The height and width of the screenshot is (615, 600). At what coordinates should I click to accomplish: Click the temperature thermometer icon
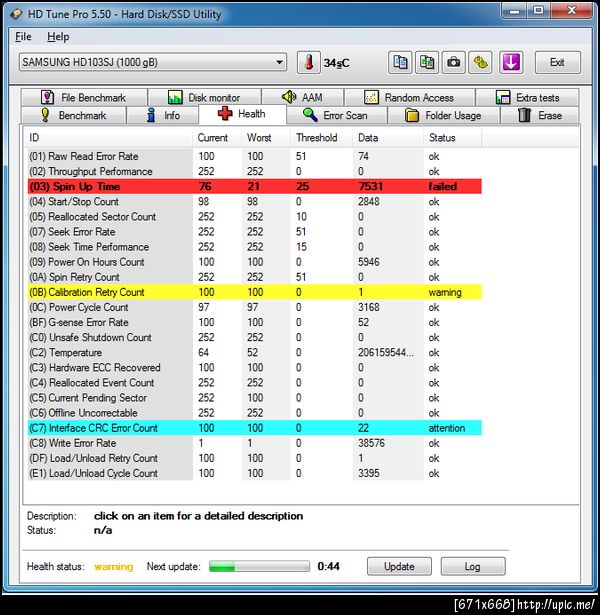click(309, 62)
